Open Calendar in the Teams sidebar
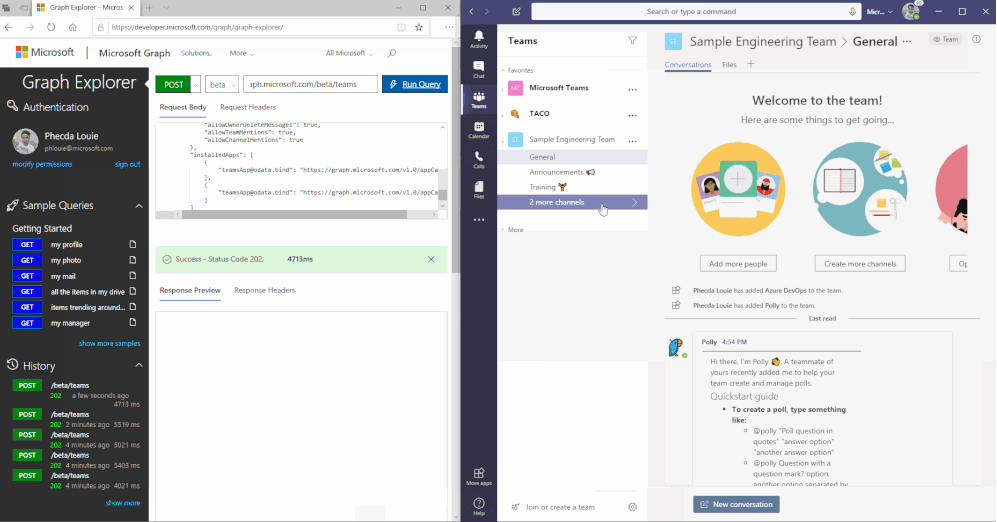Image resolution: width=997 pixels, height=522 pixels. [x=479, y=129]
